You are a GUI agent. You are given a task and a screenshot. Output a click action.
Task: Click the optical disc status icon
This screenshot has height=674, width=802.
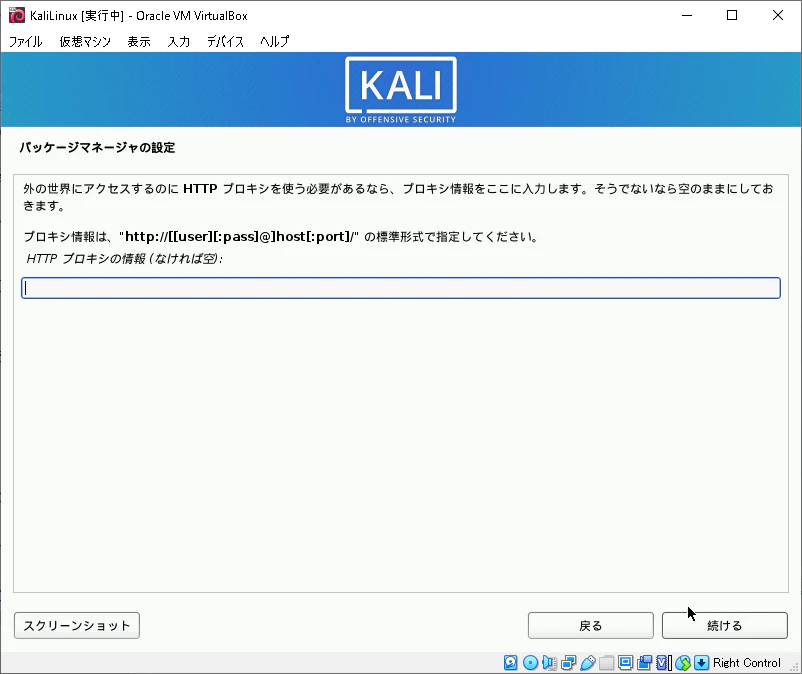tap(530, 663)
